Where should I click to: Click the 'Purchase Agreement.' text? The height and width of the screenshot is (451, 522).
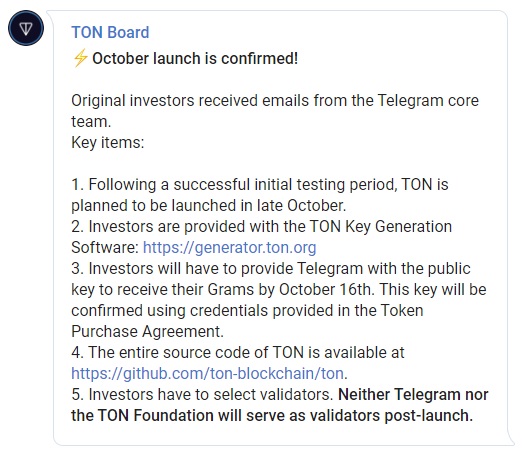coord(147,332)
